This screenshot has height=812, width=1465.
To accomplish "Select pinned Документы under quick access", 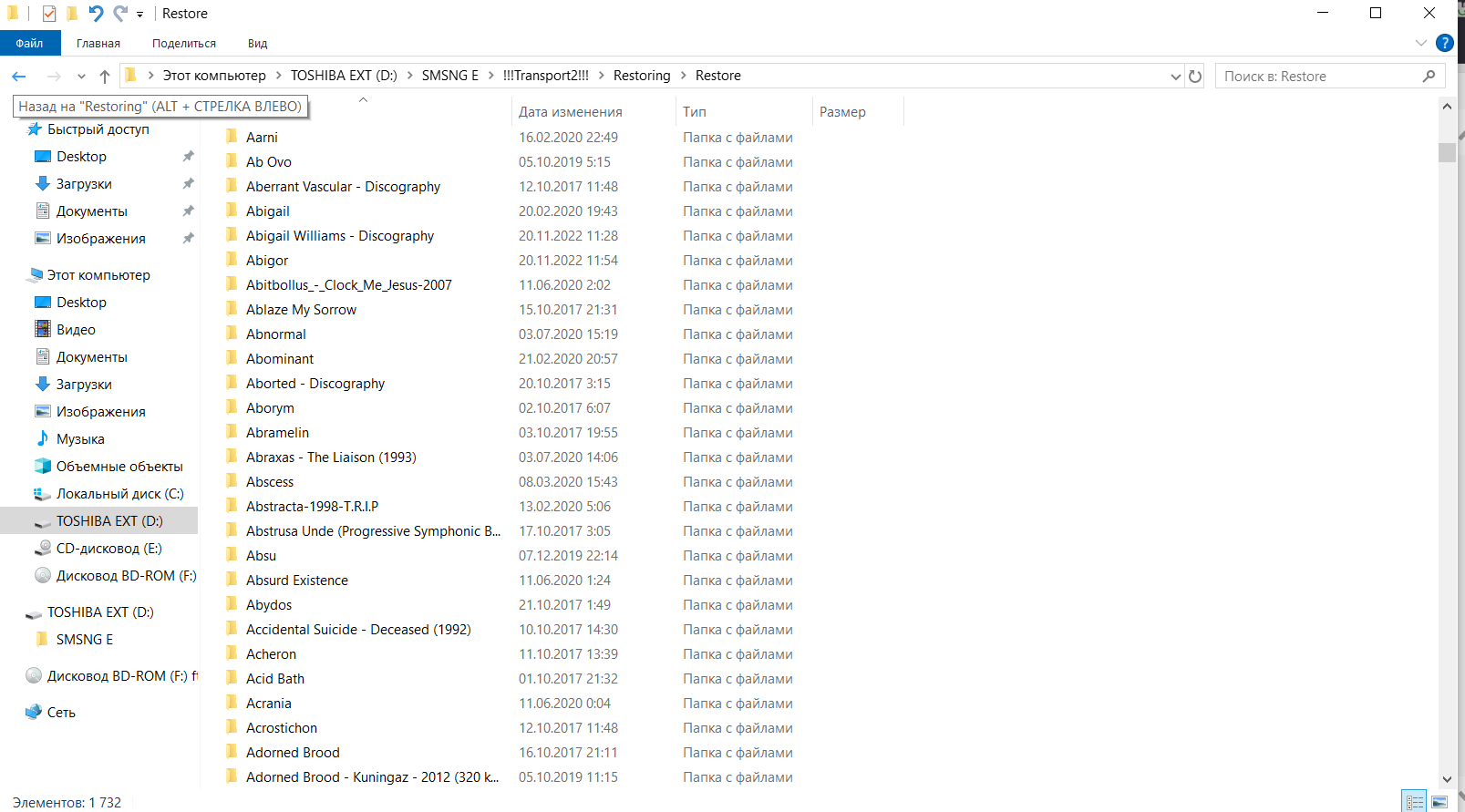I will (x=91, y=211).
